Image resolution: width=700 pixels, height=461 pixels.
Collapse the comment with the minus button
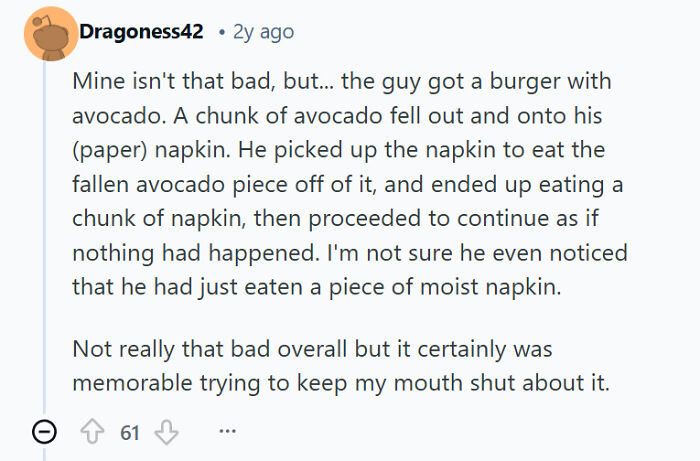(44, 433)
